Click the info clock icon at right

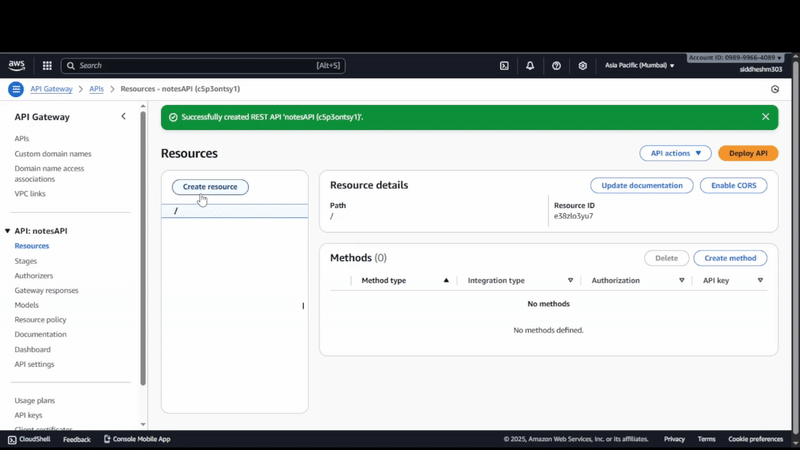click(775, 89)
